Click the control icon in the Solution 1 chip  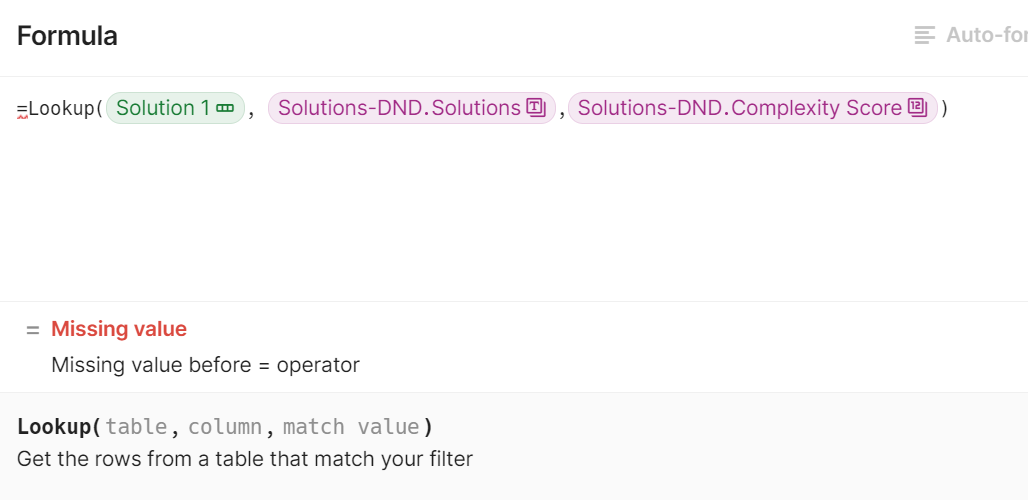224,108
